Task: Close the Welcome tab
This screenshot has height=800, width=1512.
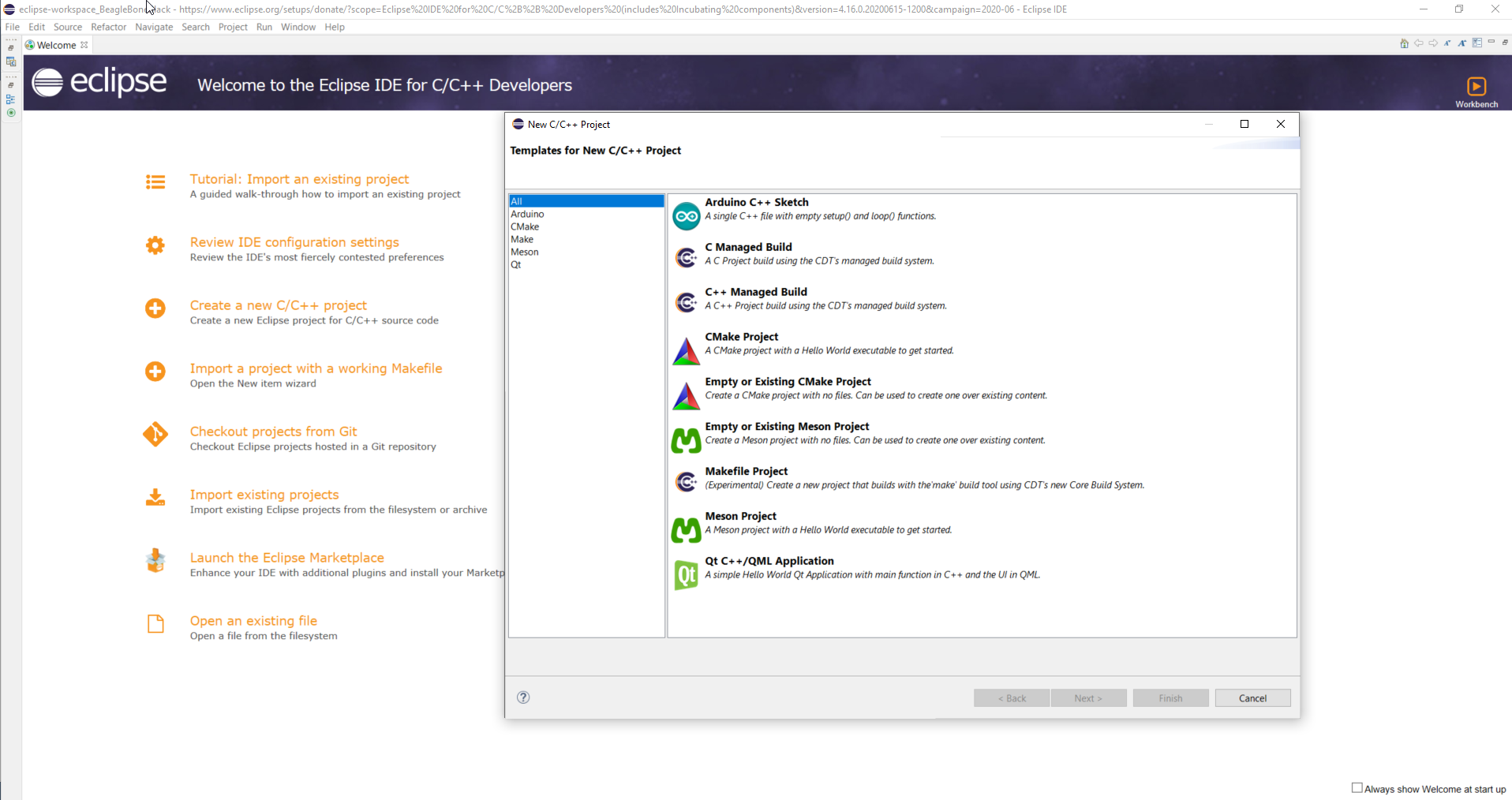Action: [84, 45]
